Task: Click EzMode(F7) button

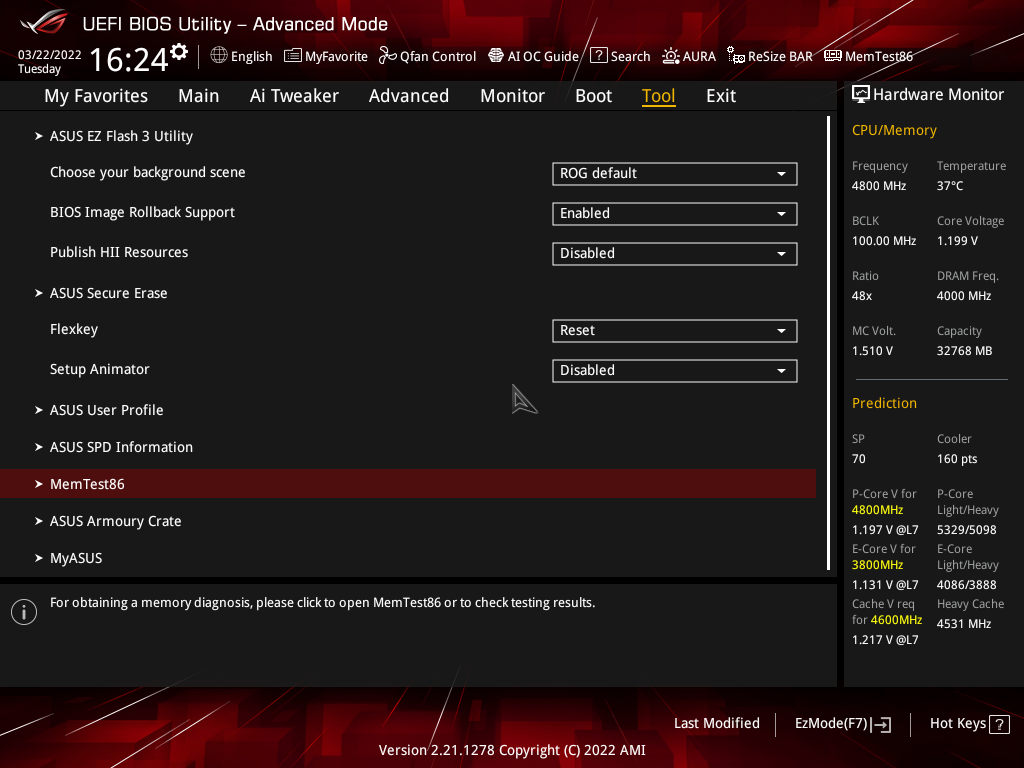Action: tap(842, 724)
